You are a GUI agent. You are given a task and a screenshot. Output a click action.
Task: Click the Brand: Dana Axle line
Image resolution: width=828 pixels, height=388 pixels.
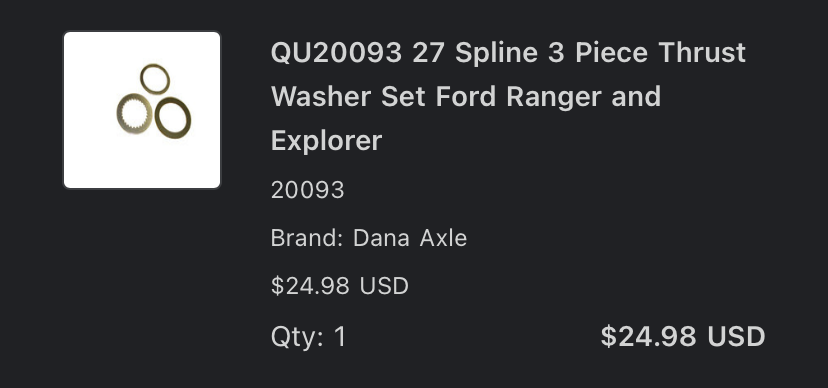coord(369,238)
